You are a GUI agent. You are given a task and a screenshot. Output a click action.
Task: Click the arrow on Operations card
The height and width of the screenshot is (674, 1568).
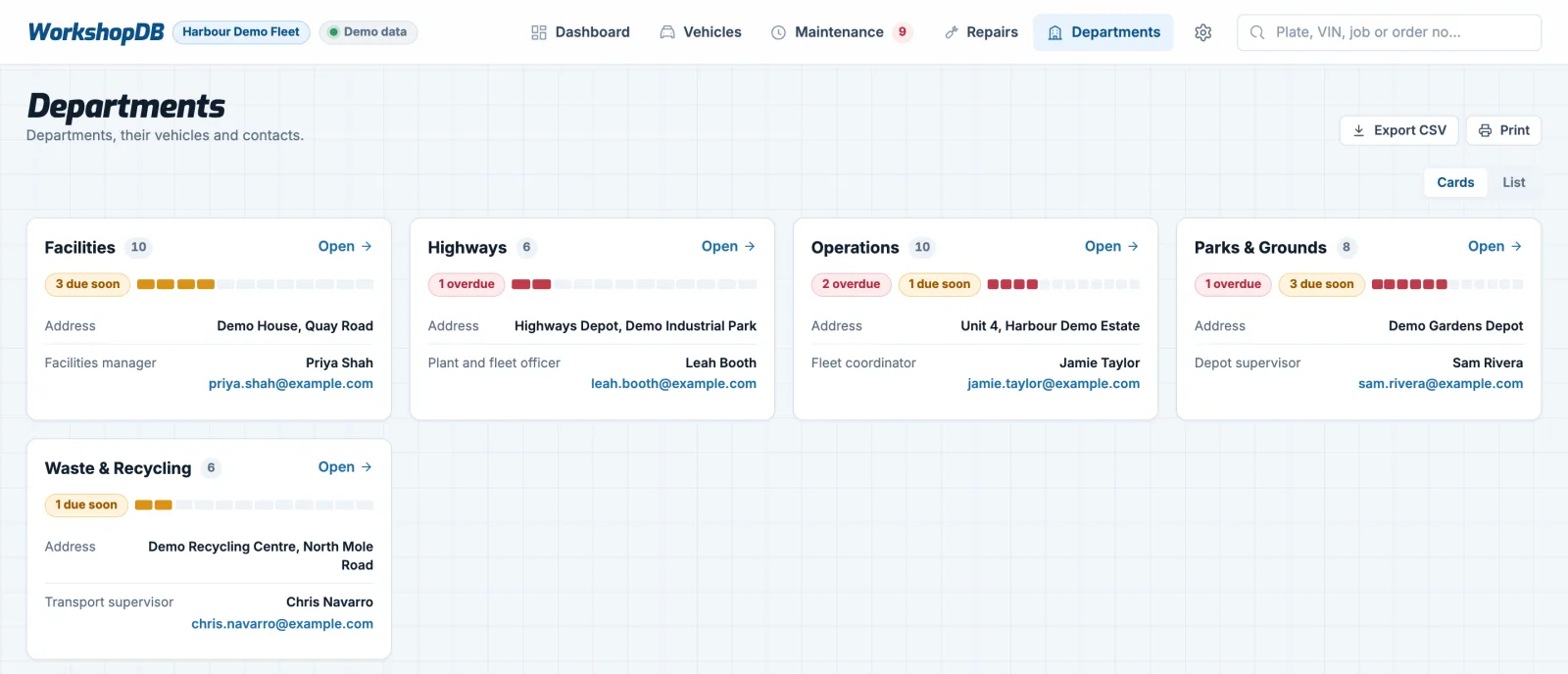tap(1133, 247)
